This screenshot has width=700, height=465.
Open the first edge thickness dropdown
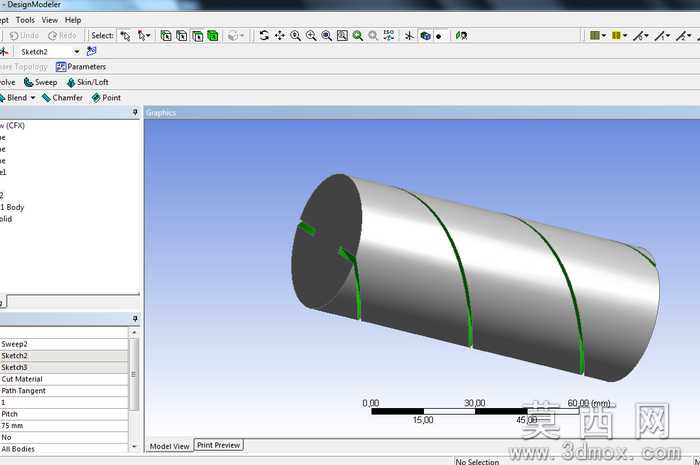[x=641, y=35]
